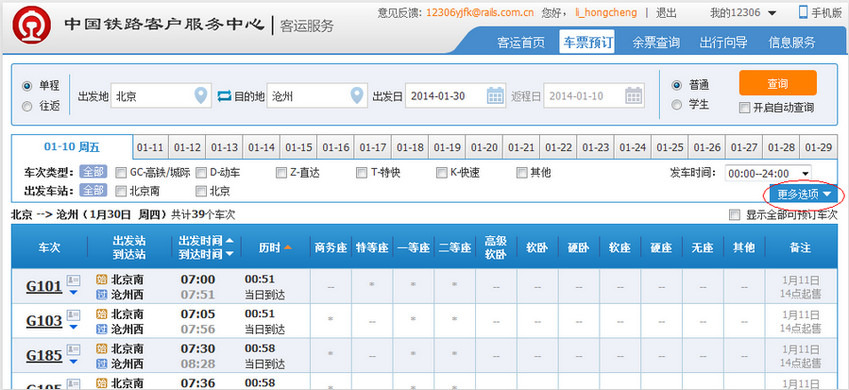Select single trip radio button
This screenshot has height=390, width=849.
[x=27, y=86]
